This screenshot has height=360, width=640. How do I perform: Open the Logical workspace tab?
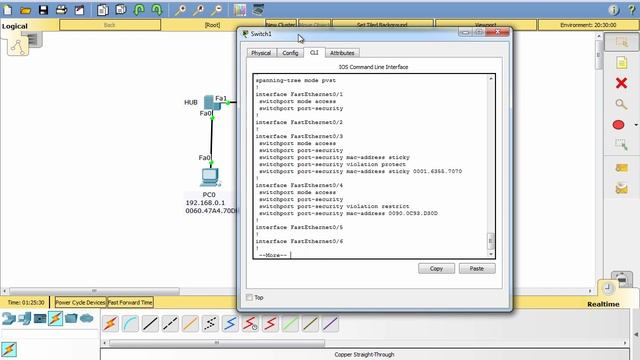tap(15, 26)
